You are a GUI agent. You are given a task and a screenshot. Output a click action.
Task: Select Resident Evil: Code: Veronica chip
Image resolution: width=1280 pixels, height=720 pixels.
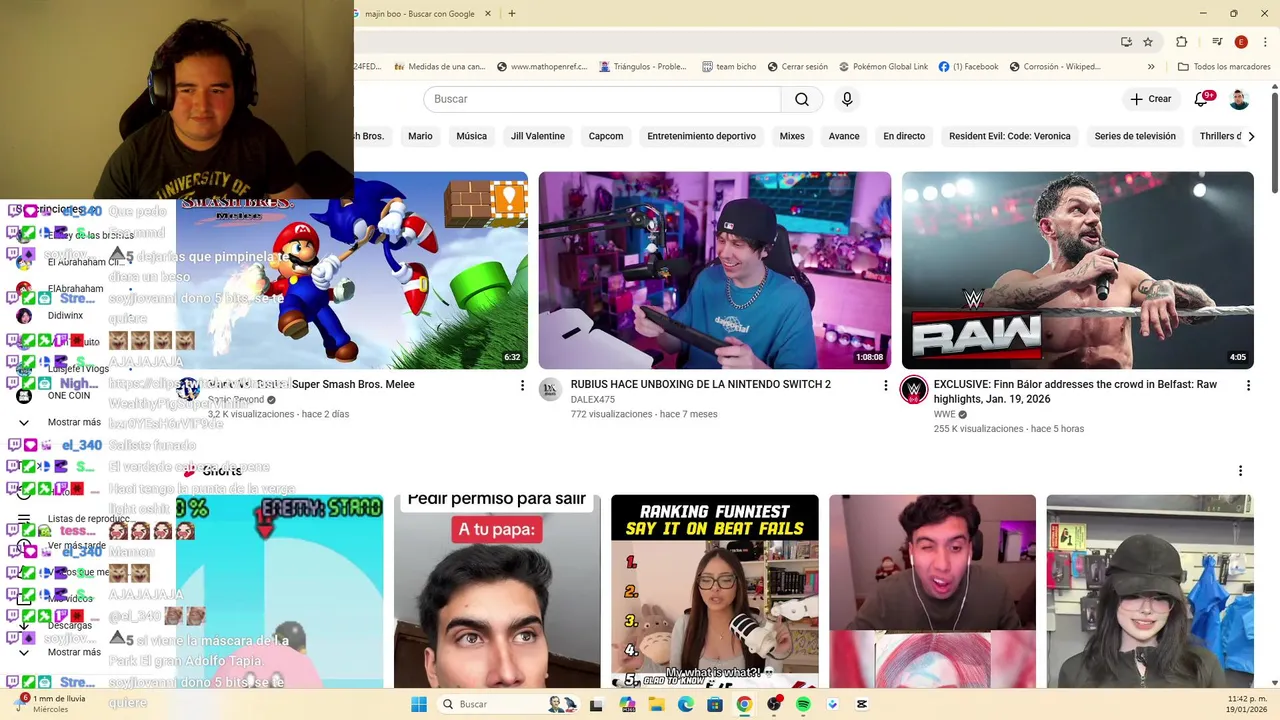tap(1010, 136)
